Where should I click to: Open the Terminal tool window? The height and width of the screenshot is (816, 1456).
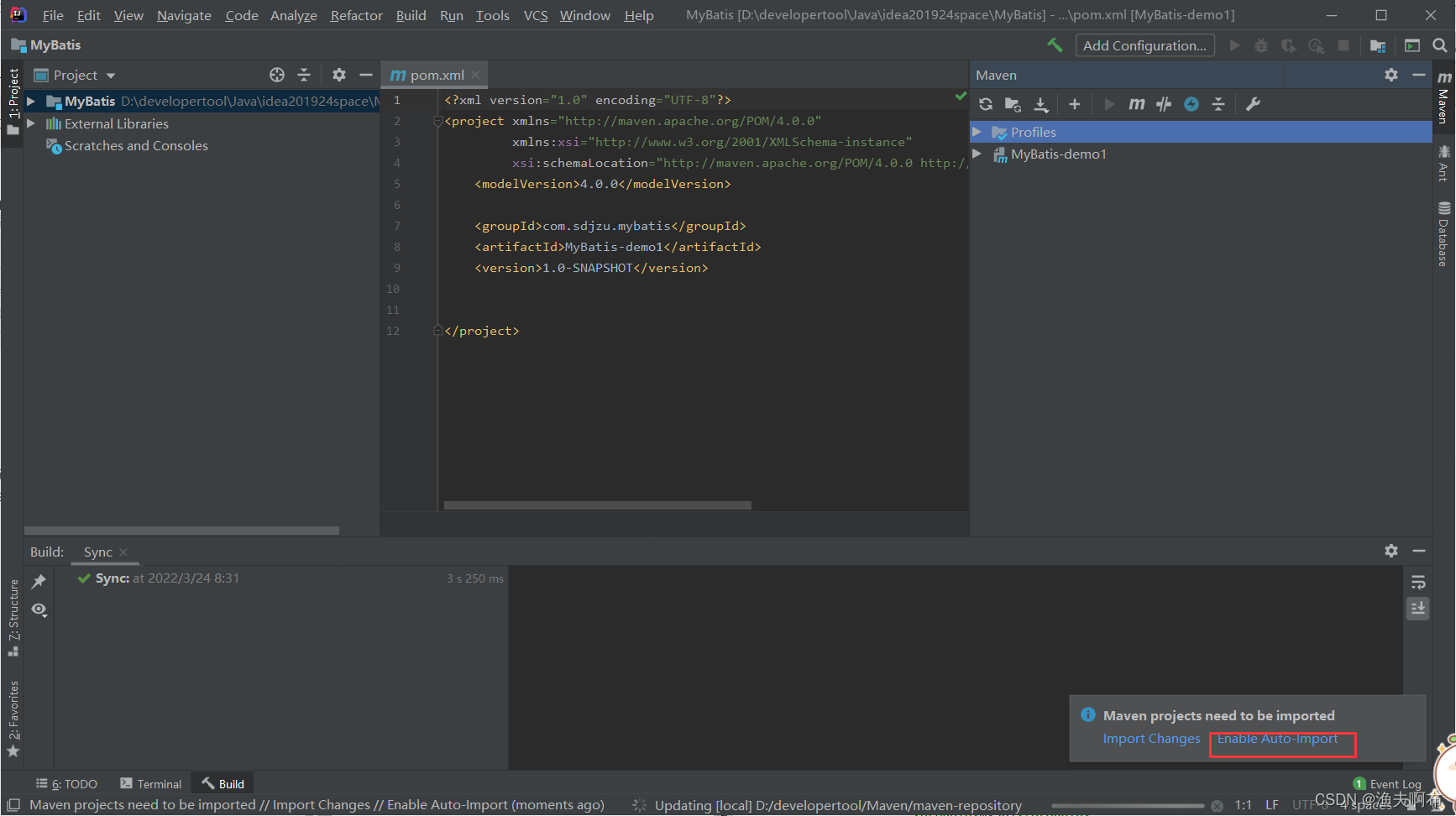[x=151, y=784]
